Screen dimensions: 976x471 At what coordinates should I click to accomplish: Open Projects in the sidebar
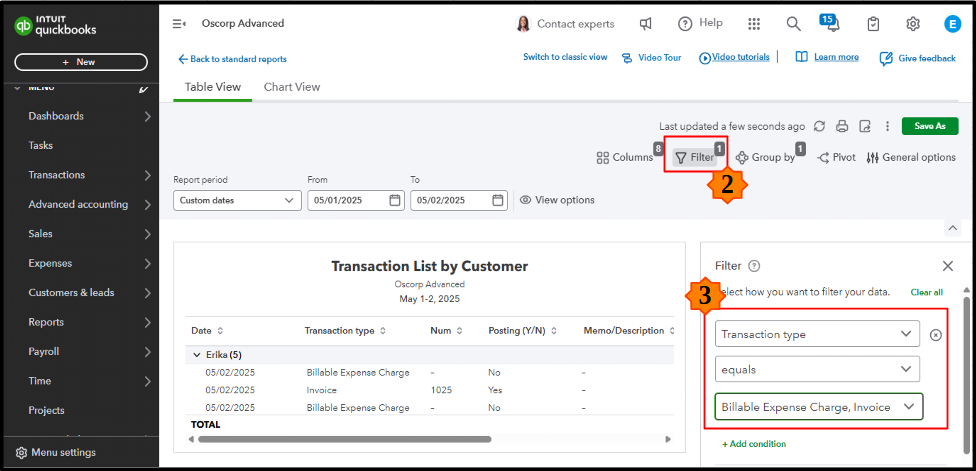pos(47,411)
